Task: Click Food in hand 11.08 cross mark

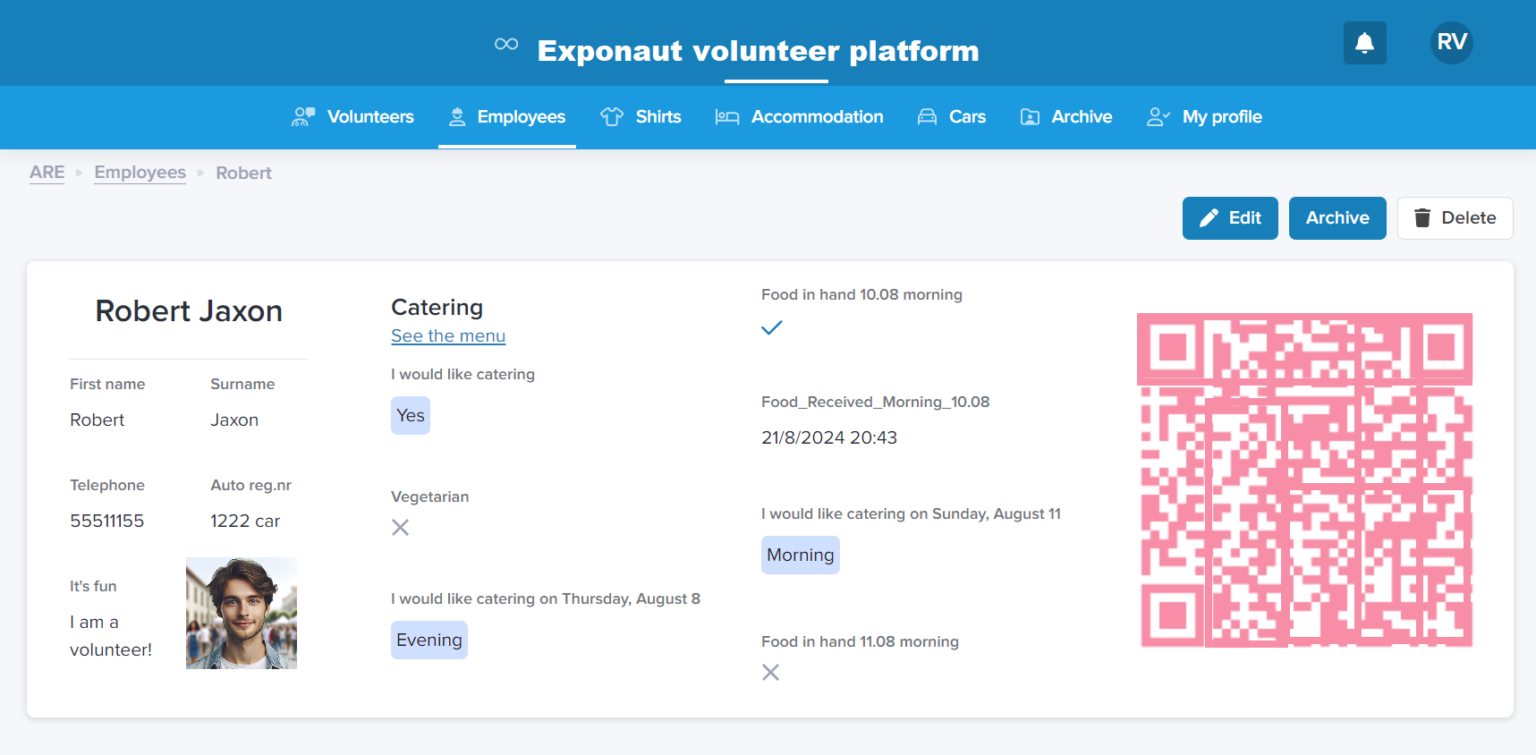Action: (x=770, y=672)
